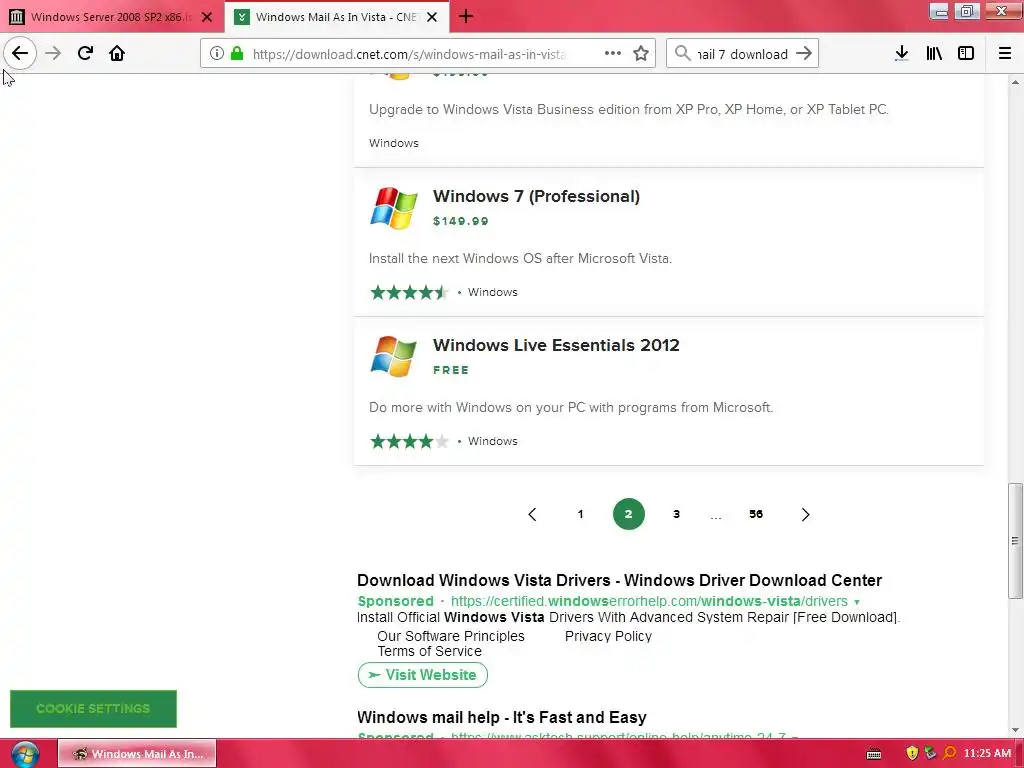Click the Windows Start orb

point(25,754)
